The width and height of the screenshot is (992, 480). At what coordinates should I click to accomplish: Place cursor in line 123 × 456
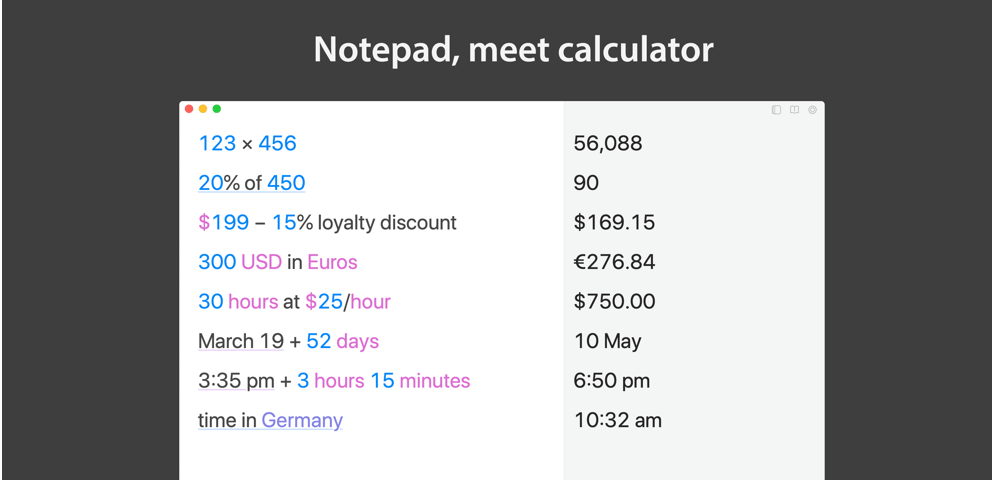click(247, 144)
